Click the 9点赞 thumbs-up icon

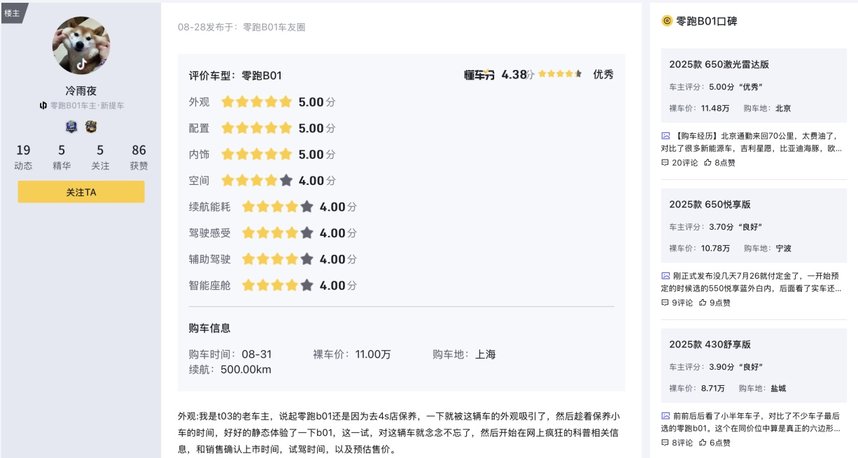(703, 303)
